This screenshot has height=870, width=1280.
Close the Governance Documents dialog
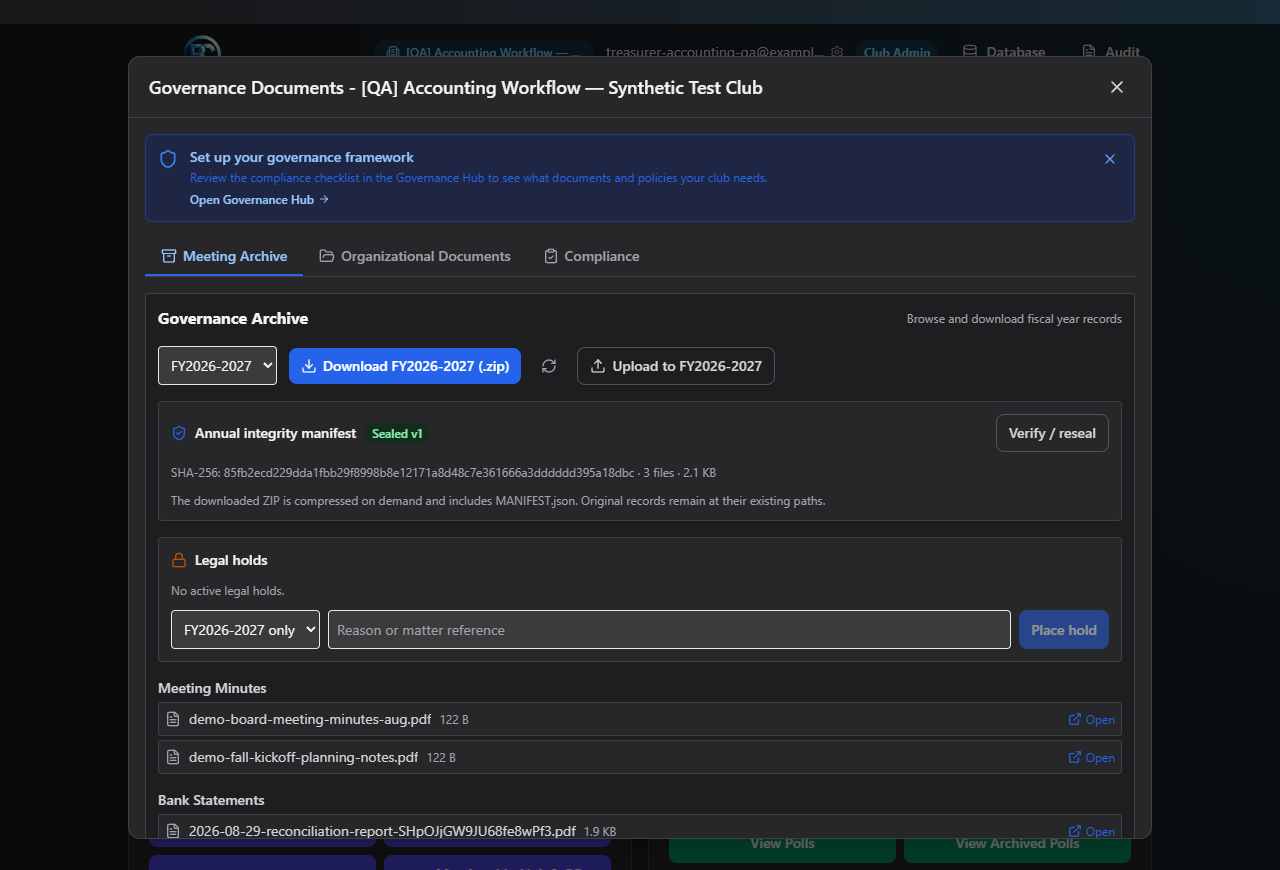pos(1117,87)
